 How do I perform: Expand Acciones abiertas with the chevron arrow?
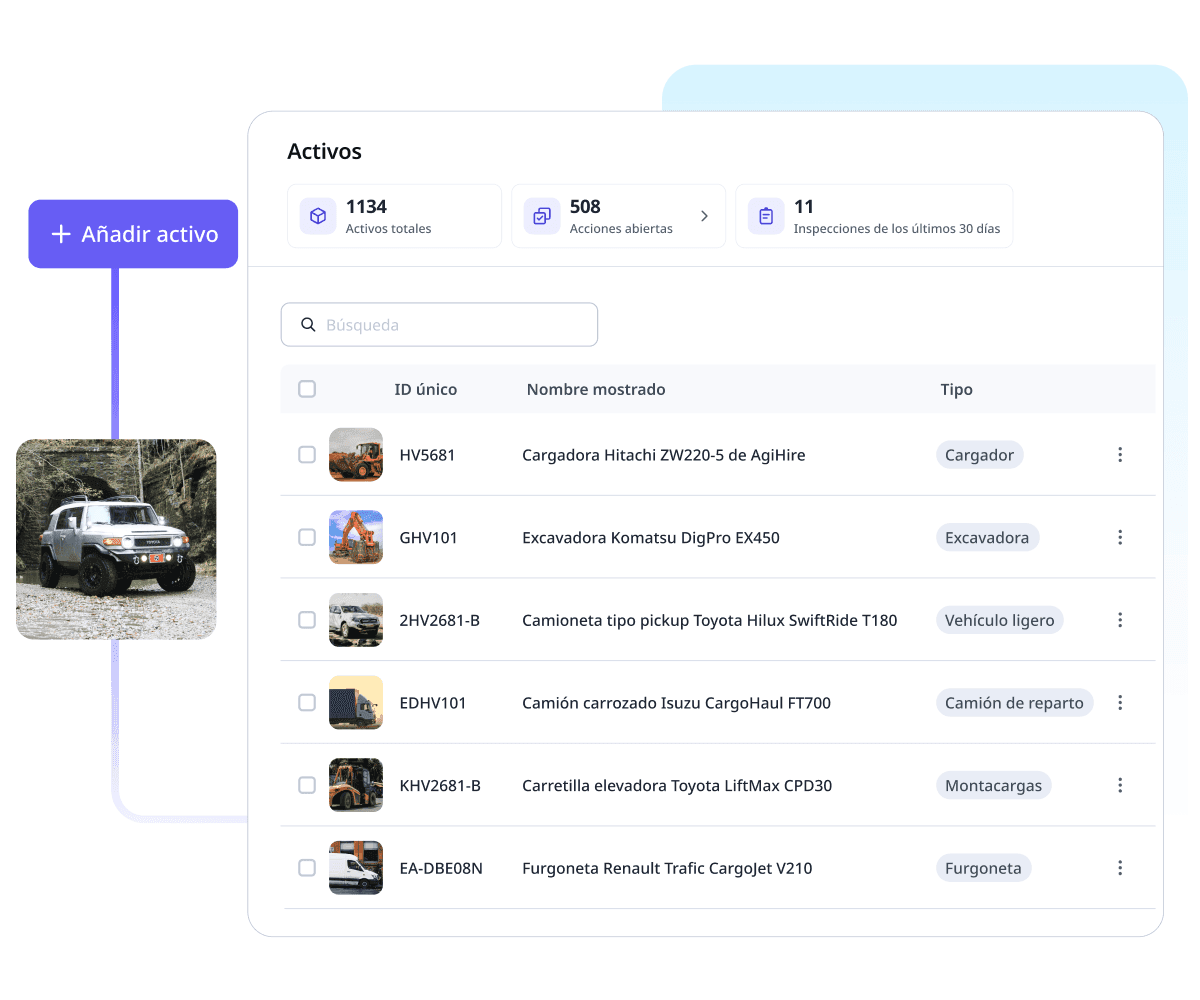coord(704,216)
